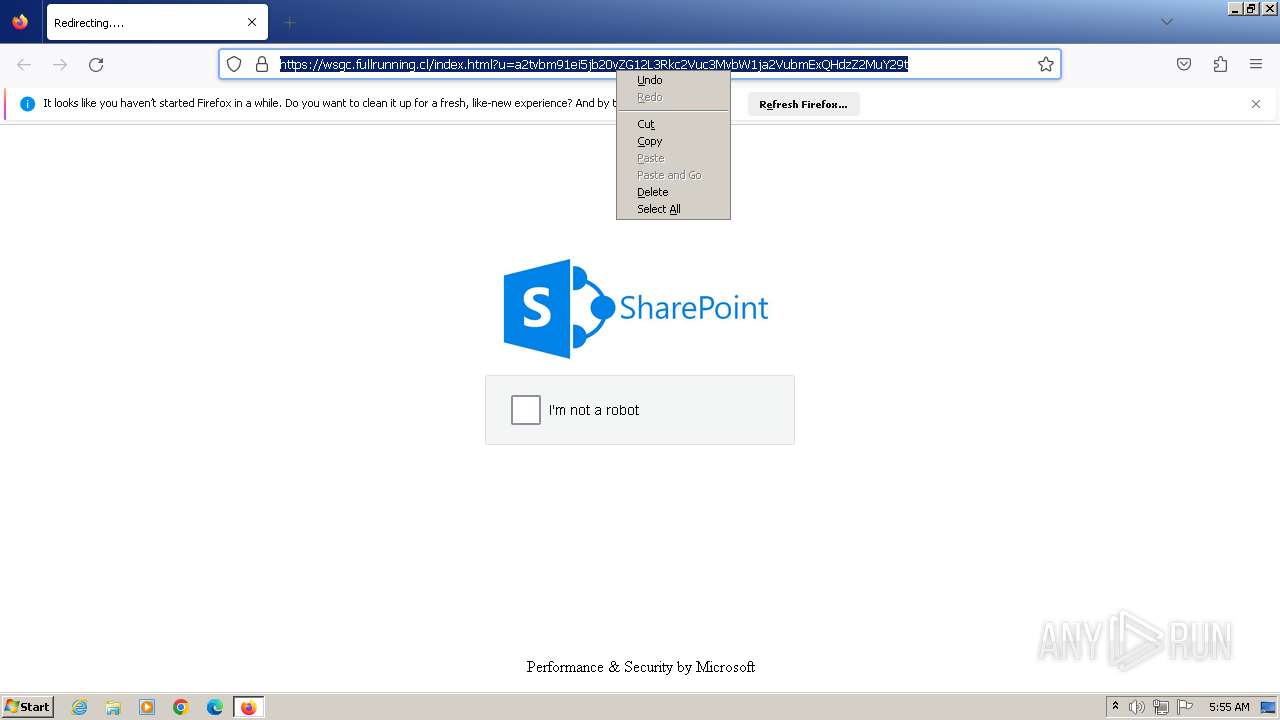
Task: Reload the current page
Action: click(x=96, y=64)
